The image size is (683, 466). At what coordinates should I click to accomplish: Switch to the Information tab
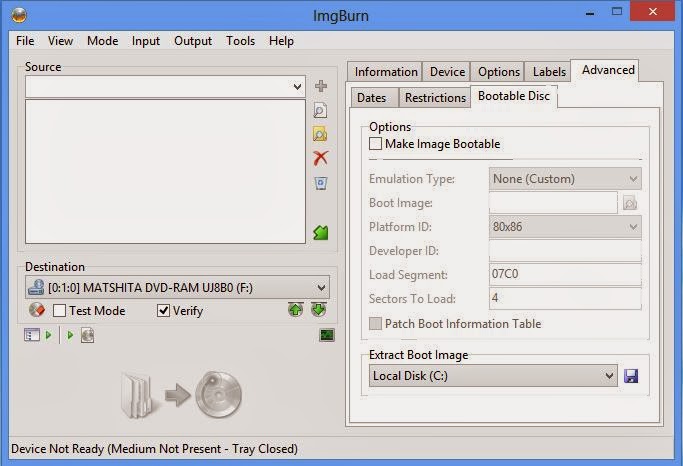point(385,72)
